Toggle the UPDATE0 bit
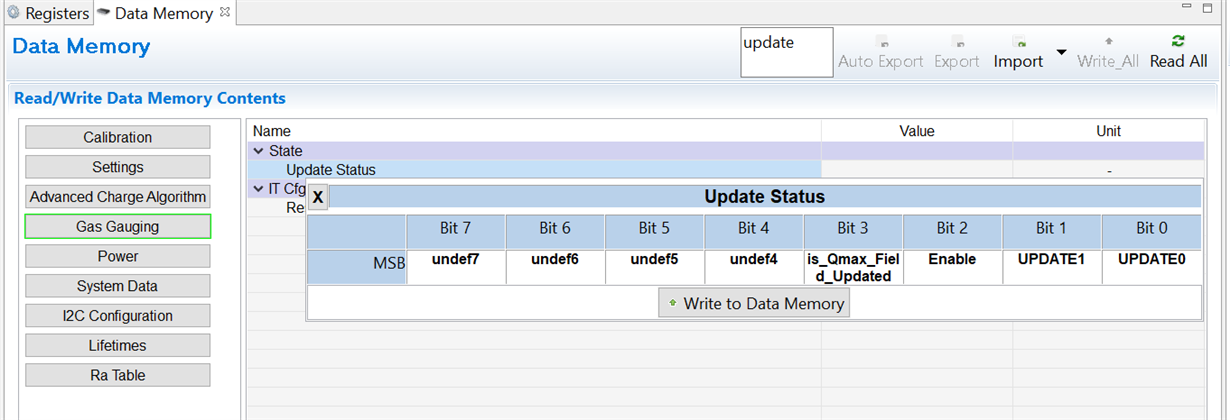This screenshot has width=1230, height=420. 1151,268
